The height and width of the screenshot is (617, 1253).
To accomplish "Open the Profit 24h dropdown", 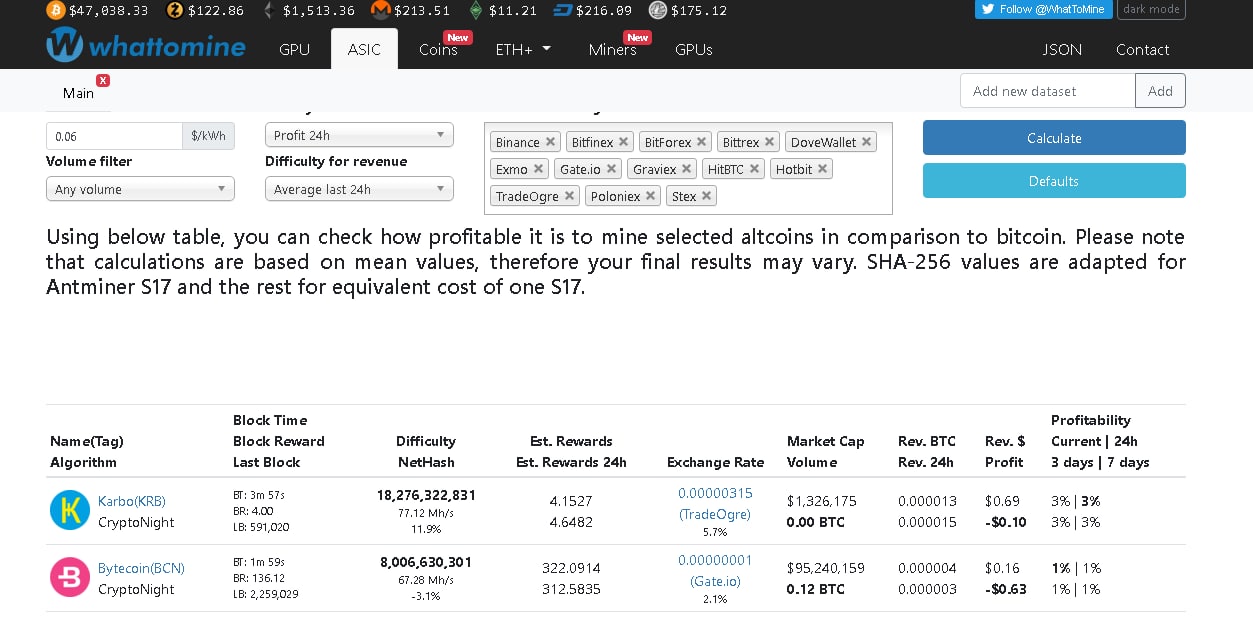I will point(359,135).
